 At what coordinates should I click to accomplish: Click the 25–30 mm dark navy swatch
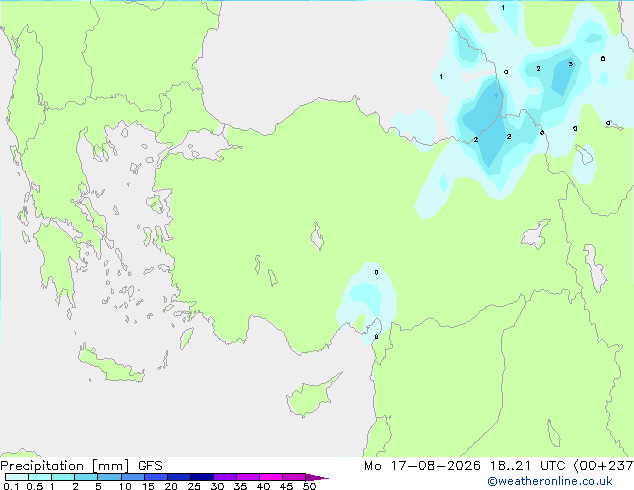(201, 477)
